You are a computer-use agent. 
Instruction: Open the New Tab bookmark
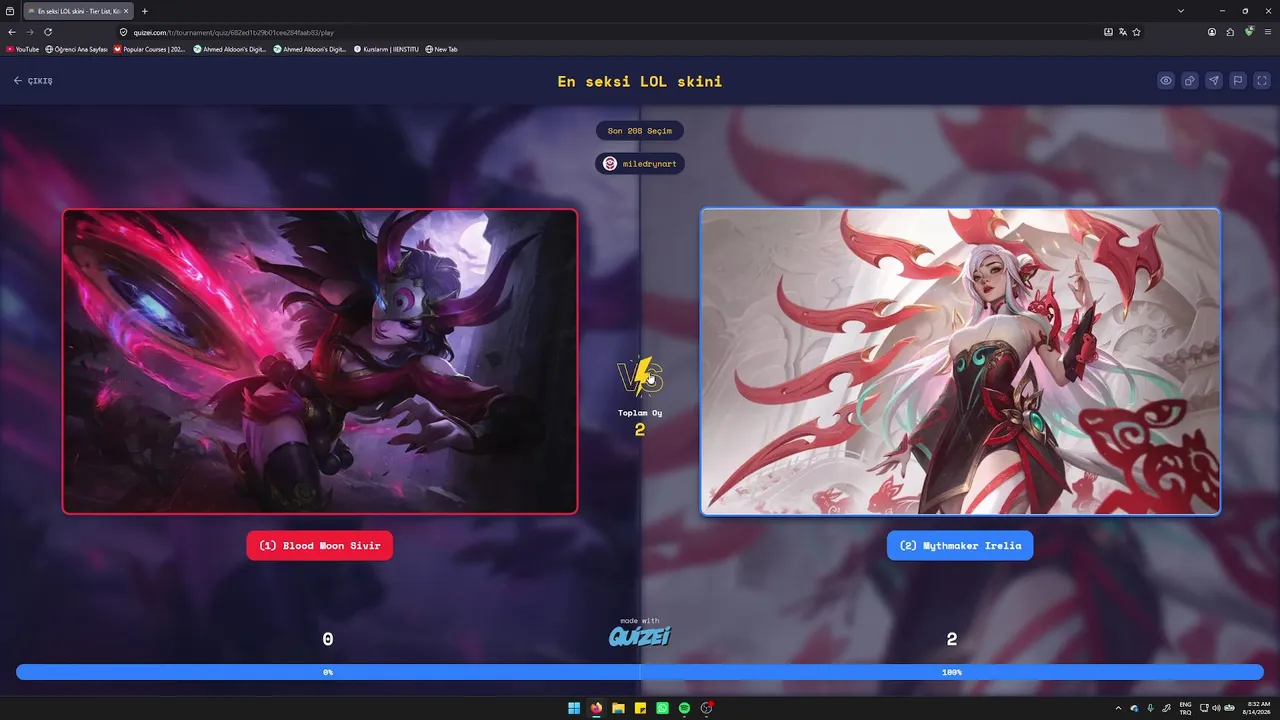tap(441, 49)
